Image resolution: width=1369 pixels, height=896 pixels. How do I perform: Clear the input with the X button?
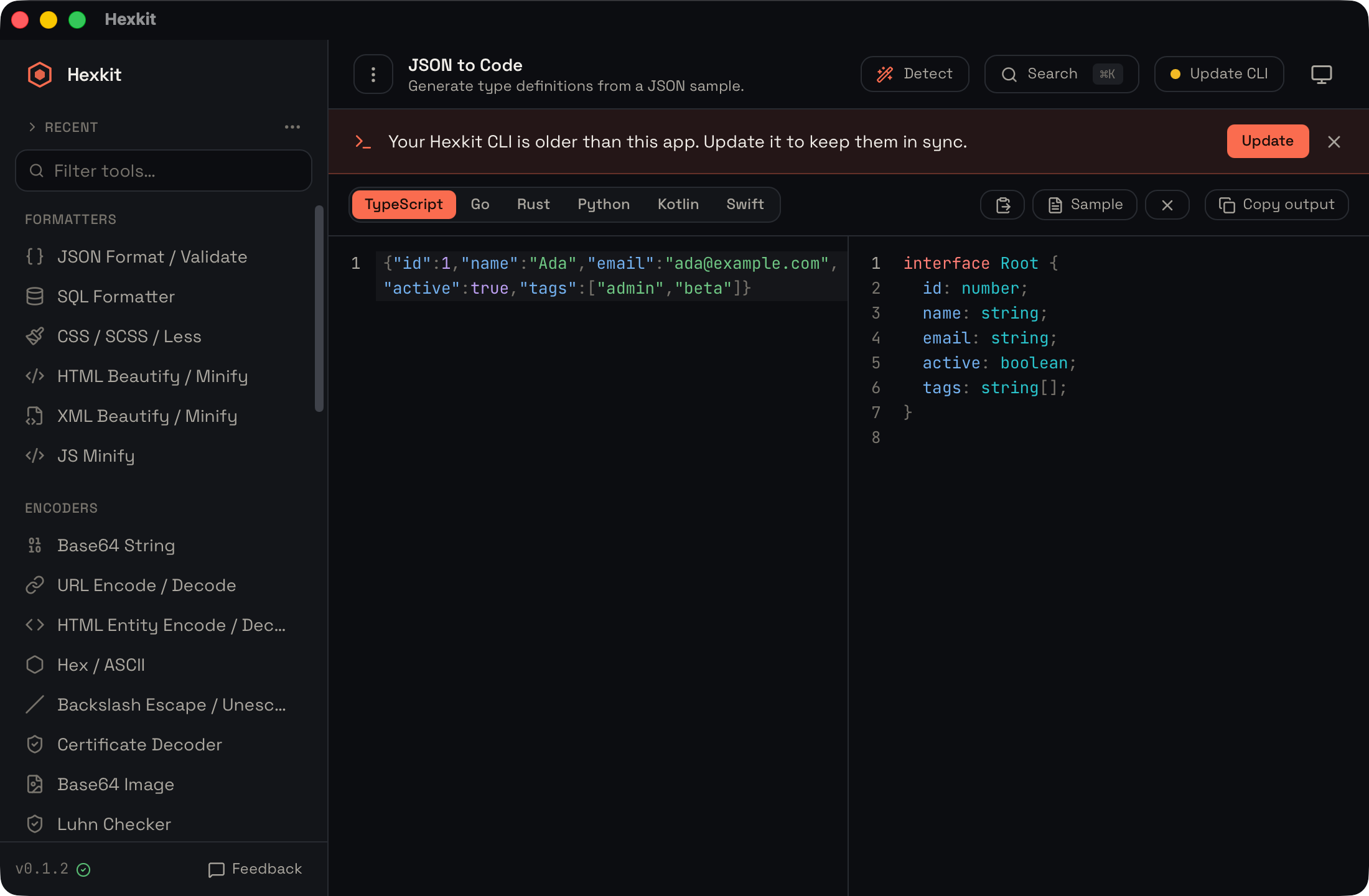1167,205
